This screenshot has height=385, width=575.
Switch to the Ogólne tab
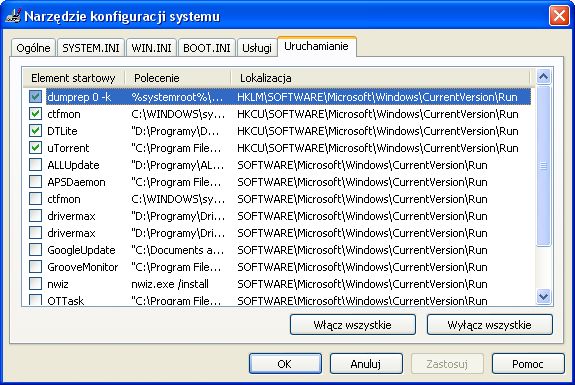click(33, 48)
